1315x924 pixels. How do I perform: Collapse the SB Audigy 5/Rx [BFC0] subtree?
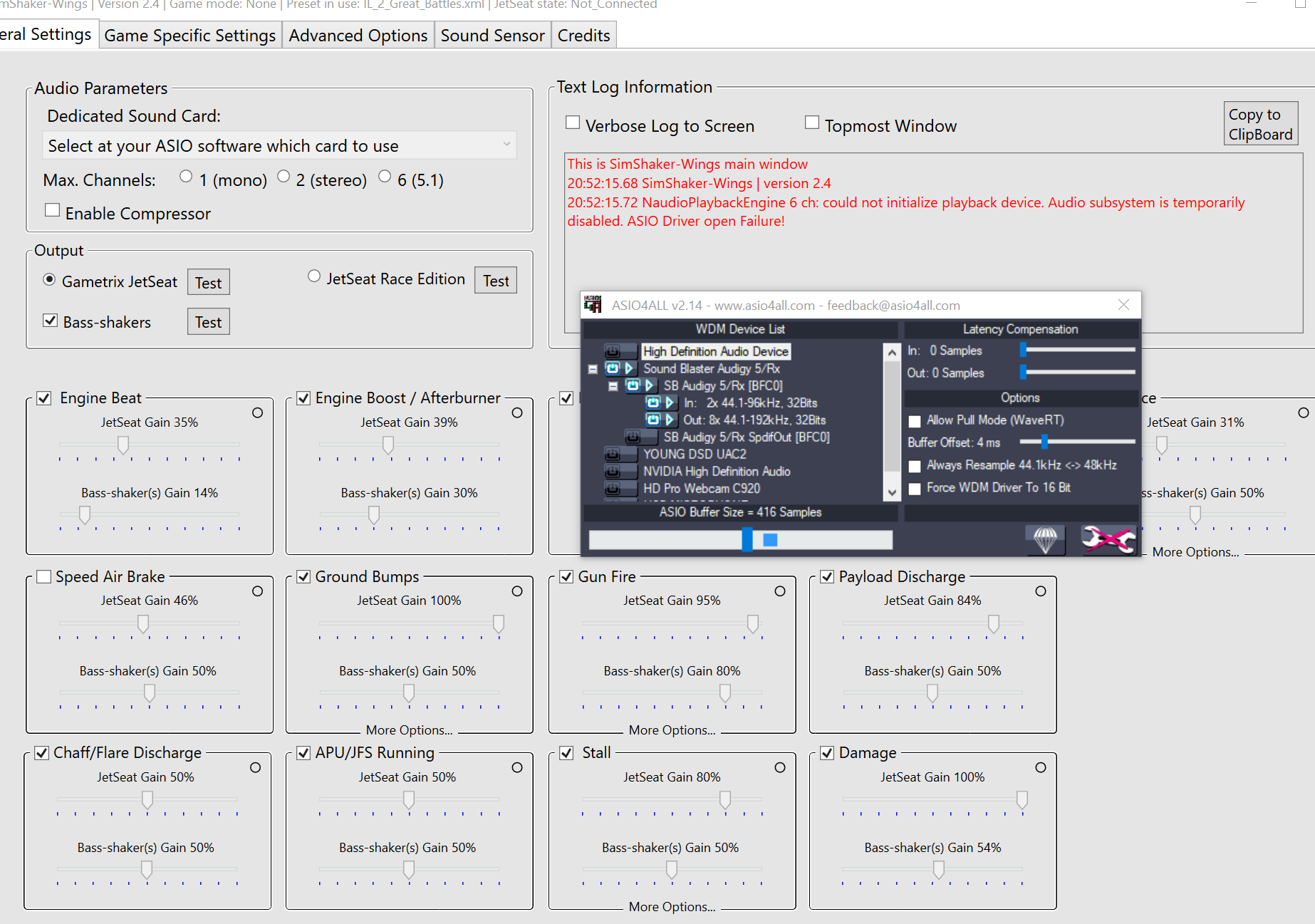[x=613, y=386]
